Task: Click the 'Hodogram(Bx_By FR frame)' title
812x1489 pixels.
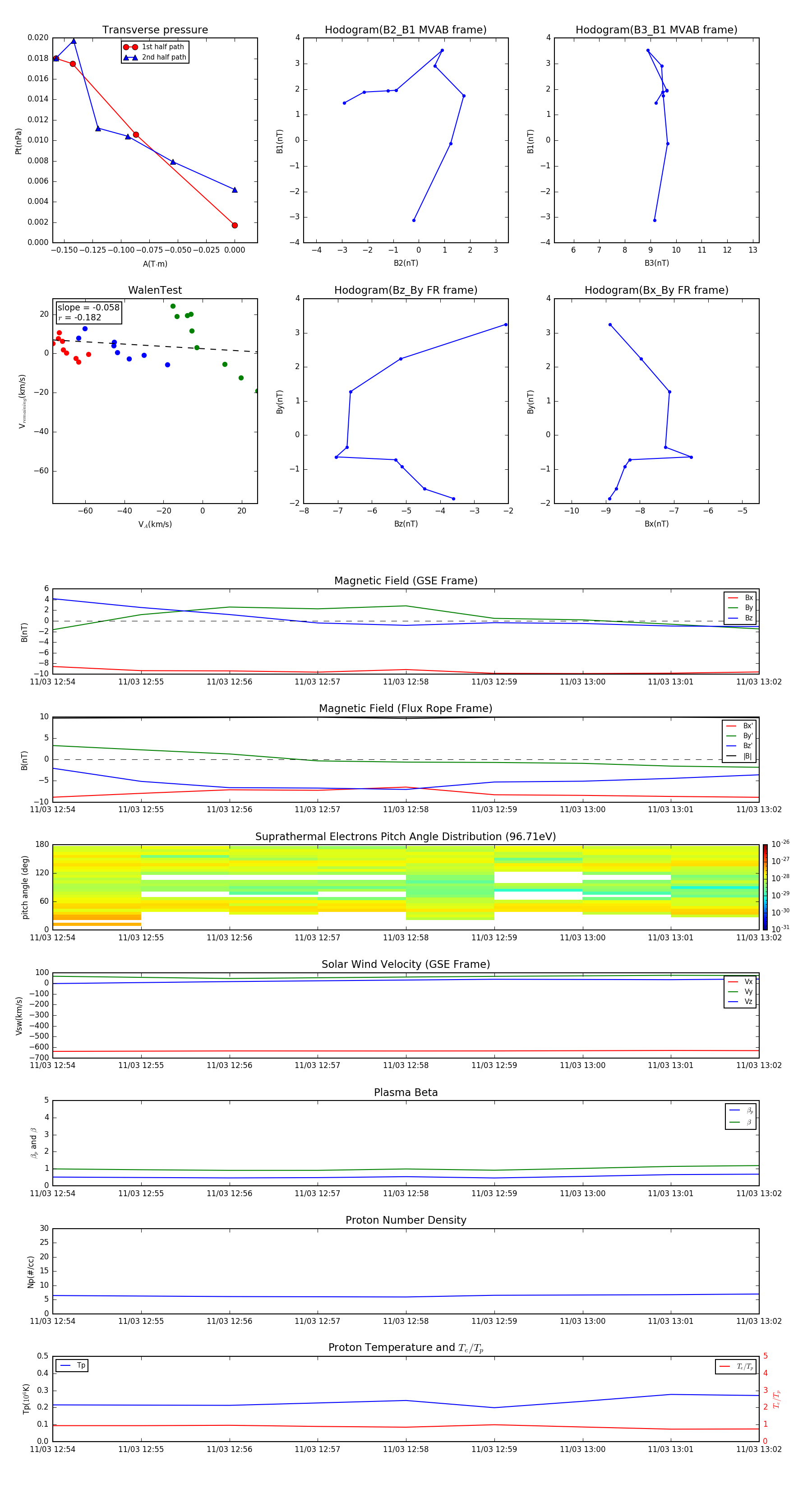Action: pyautogui.click(x=656, y=290)
